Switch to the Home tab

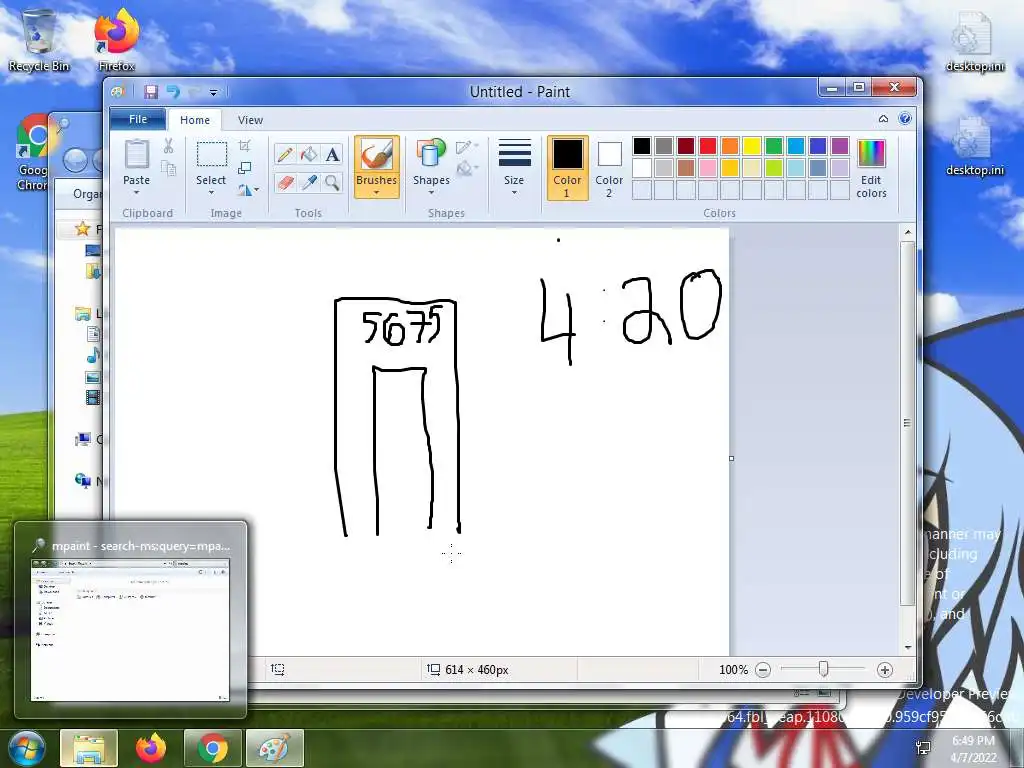(195, 120)
